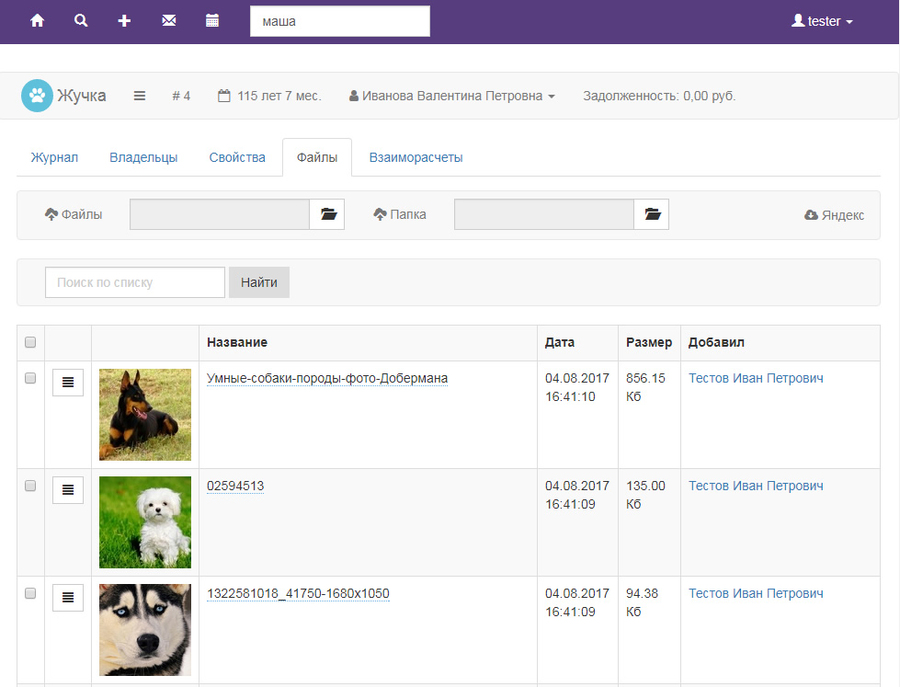Click the Файлы upload cloud icon

click(x=51, y=215)
